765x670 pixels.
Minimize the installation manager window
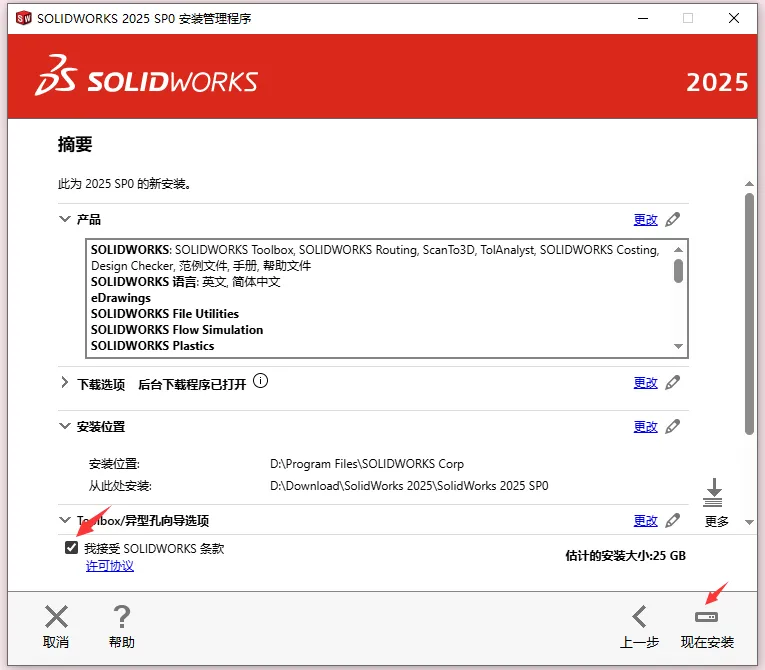[x=643, y=19]
